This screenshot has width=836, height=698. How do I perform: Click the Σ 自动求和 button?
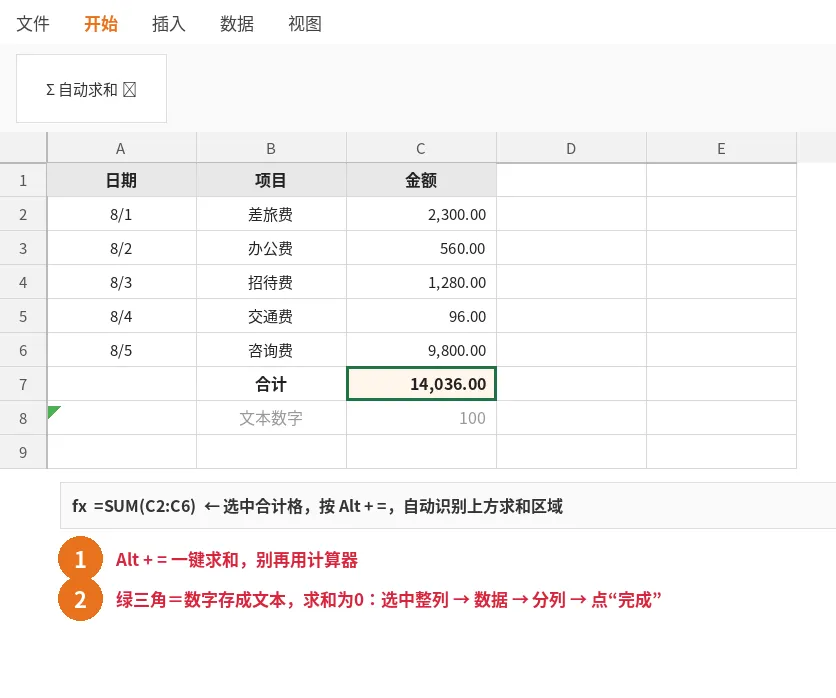pyautogui.click(x=91, y=89)
